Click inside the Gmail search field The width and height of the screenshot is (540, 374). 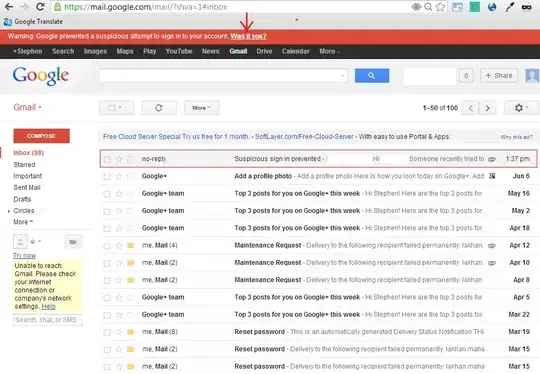(x=224, y=75)
